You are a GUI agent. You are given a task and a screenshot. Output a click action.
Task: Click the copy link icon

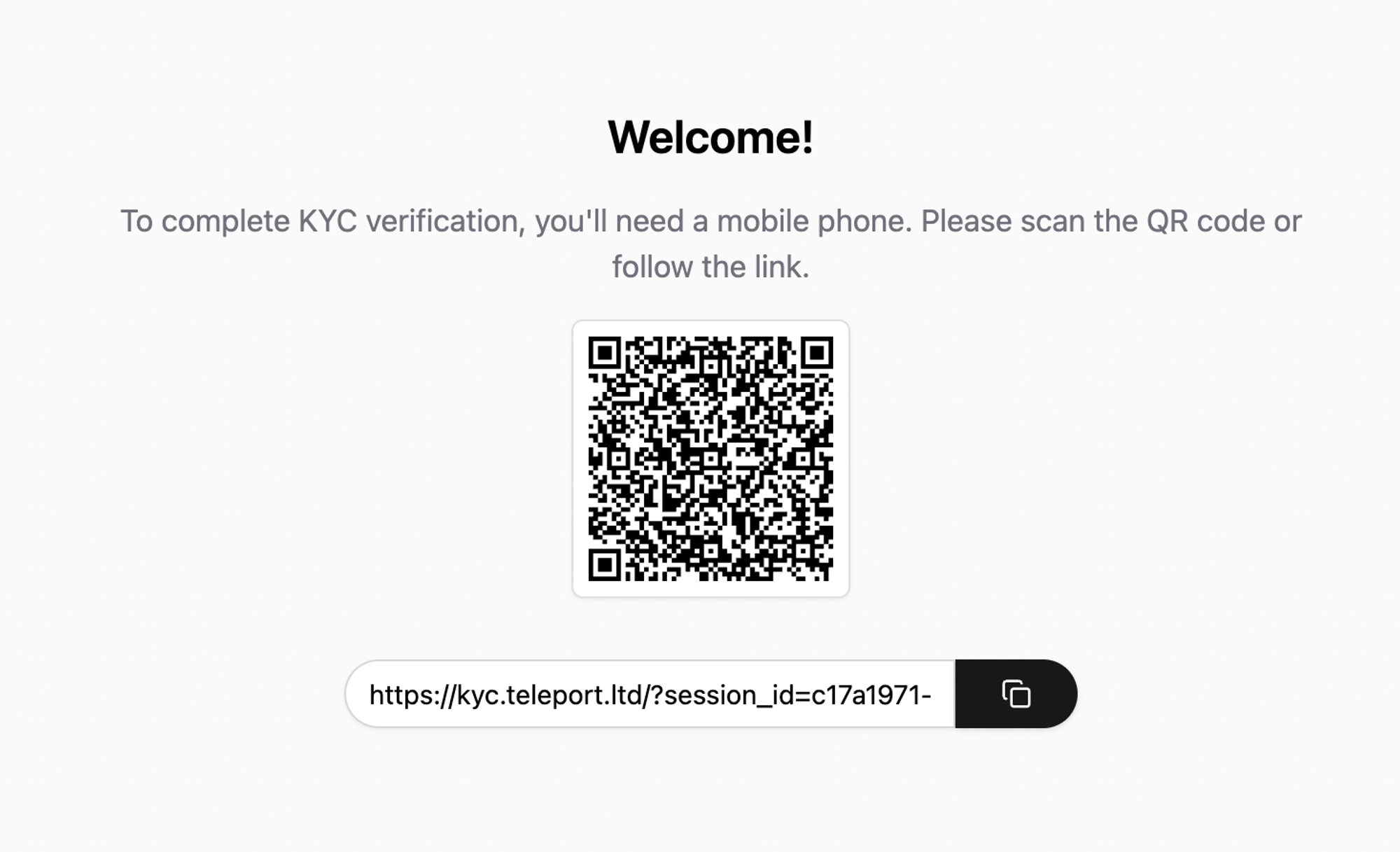(x=1016, y=694)
